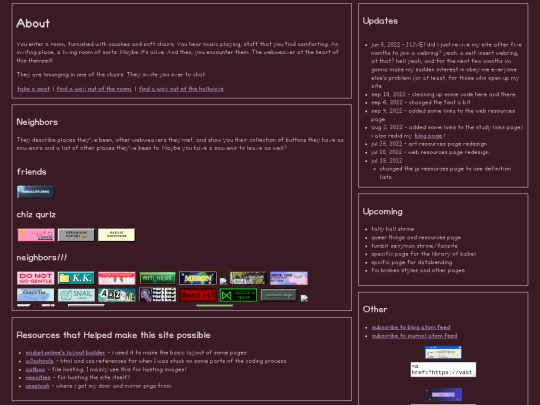Viewport: 540px width, 405px height.
Task: Open sadgrl.online's layout builder link
Action: (x=65, y=353)
